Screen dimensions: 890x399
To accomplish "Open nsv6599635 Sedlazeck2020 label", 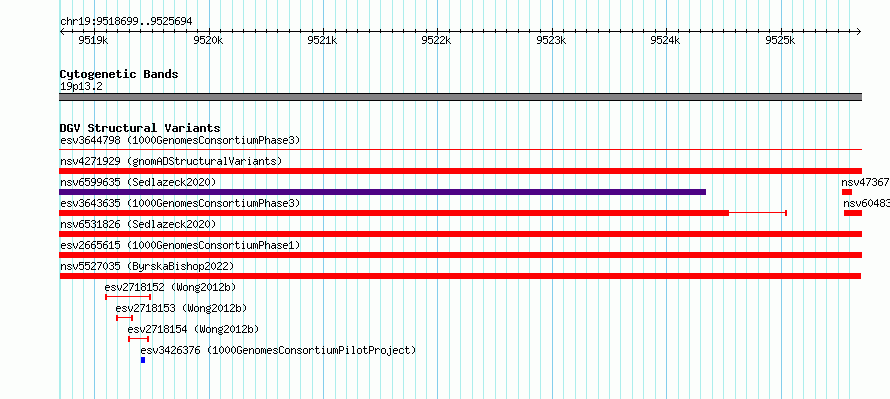I will [138, 182].
